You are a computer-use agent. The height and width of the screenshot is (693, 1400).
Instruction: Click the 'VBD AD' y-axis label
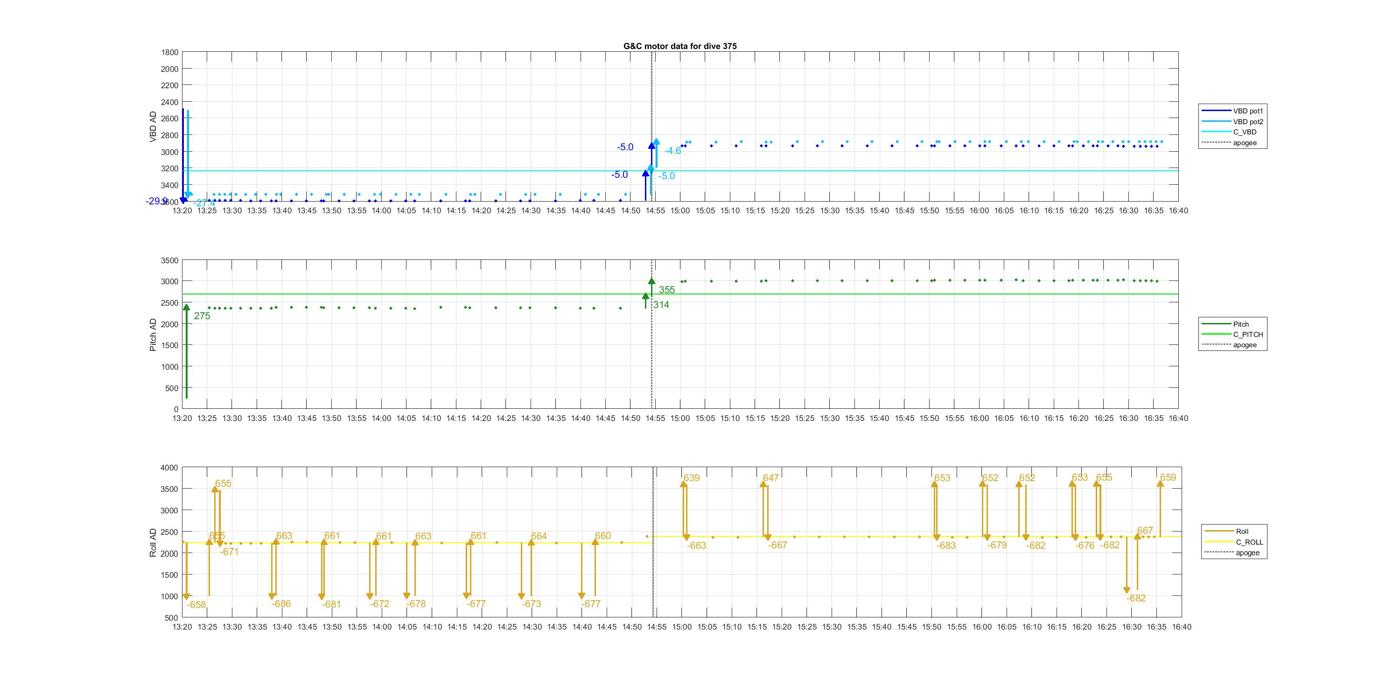point(154,127)
